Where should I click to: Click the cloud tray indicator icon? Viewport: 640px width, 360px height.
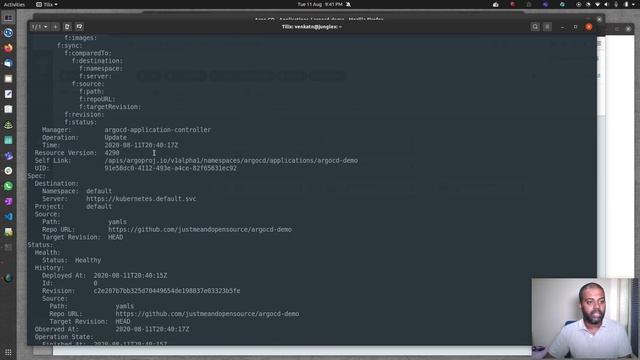click(496, 4)
